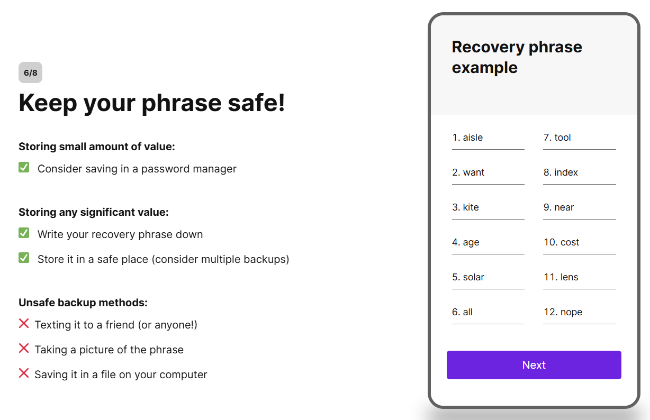Select word field 9 'near'
Image resolution: width=650 pixels, height=420 pixels.
click(x=579, y=208)
